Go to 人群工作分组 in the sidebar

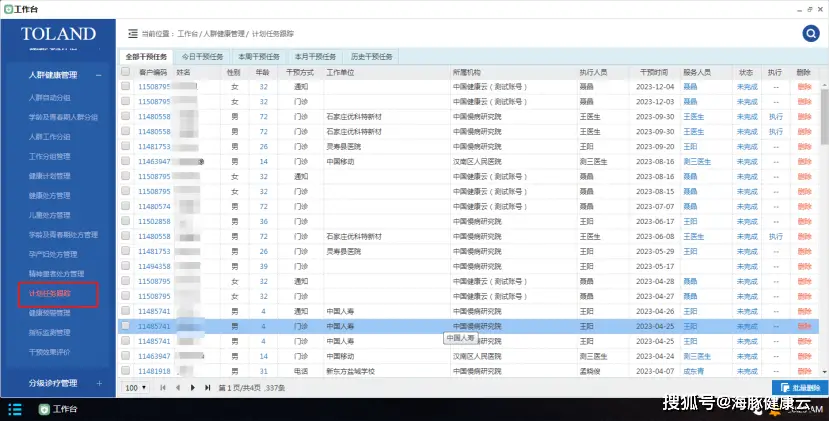click(x=50, y=137)
